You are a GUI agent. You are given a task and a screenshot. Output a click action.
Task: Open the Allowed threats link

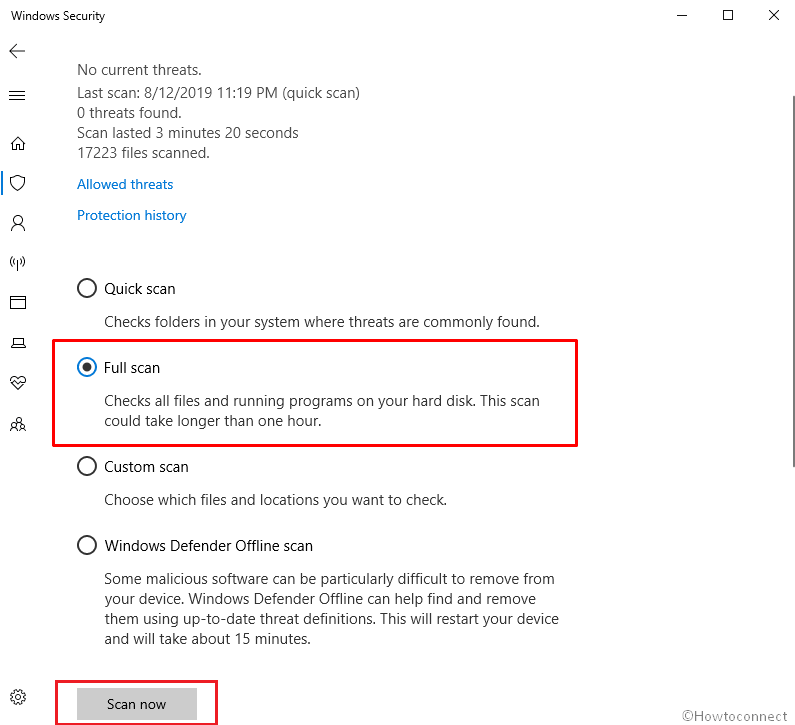125,185
